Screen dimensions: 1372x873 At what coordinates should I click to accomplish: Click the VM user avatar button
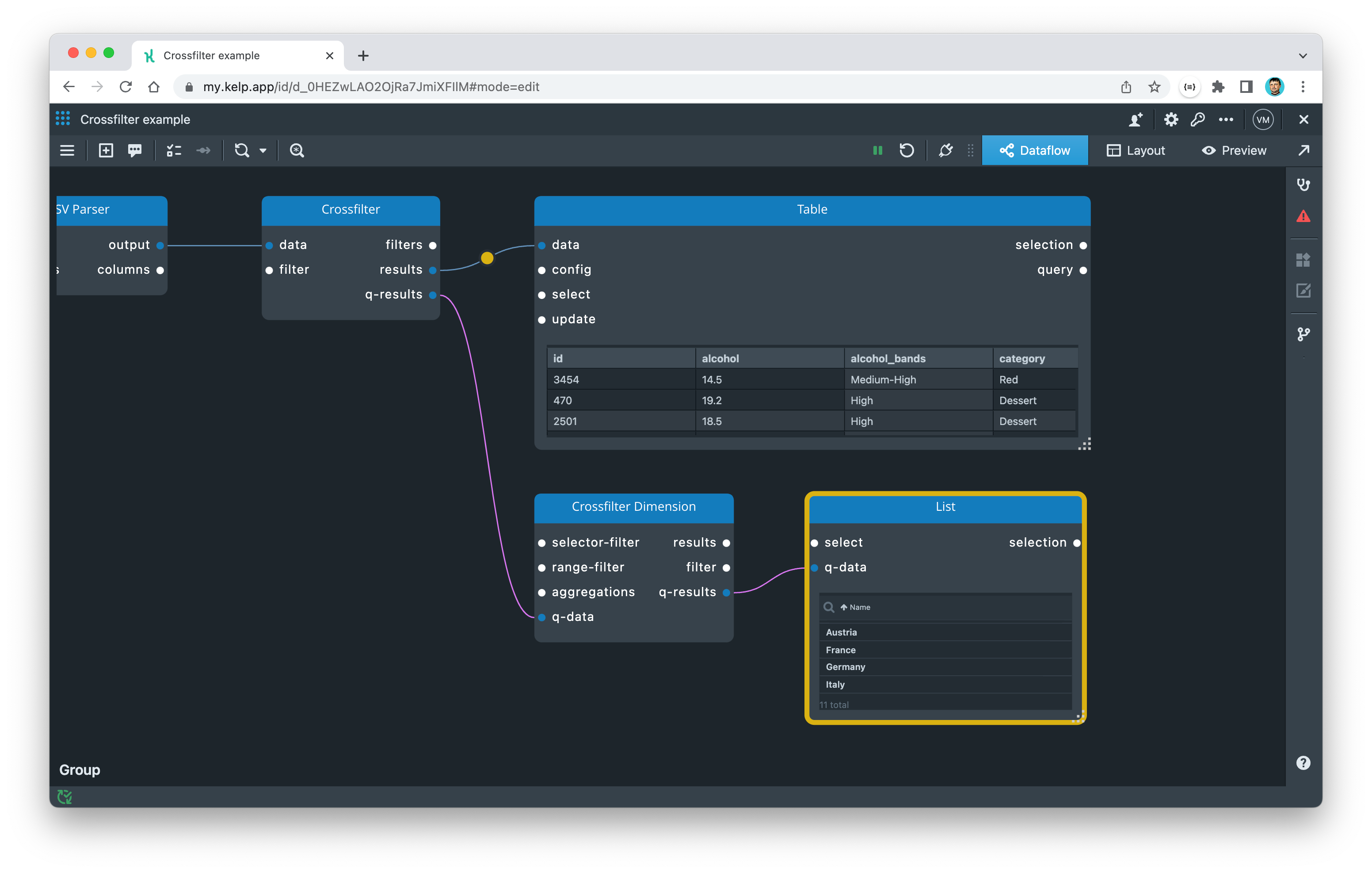click(1263, 120)
